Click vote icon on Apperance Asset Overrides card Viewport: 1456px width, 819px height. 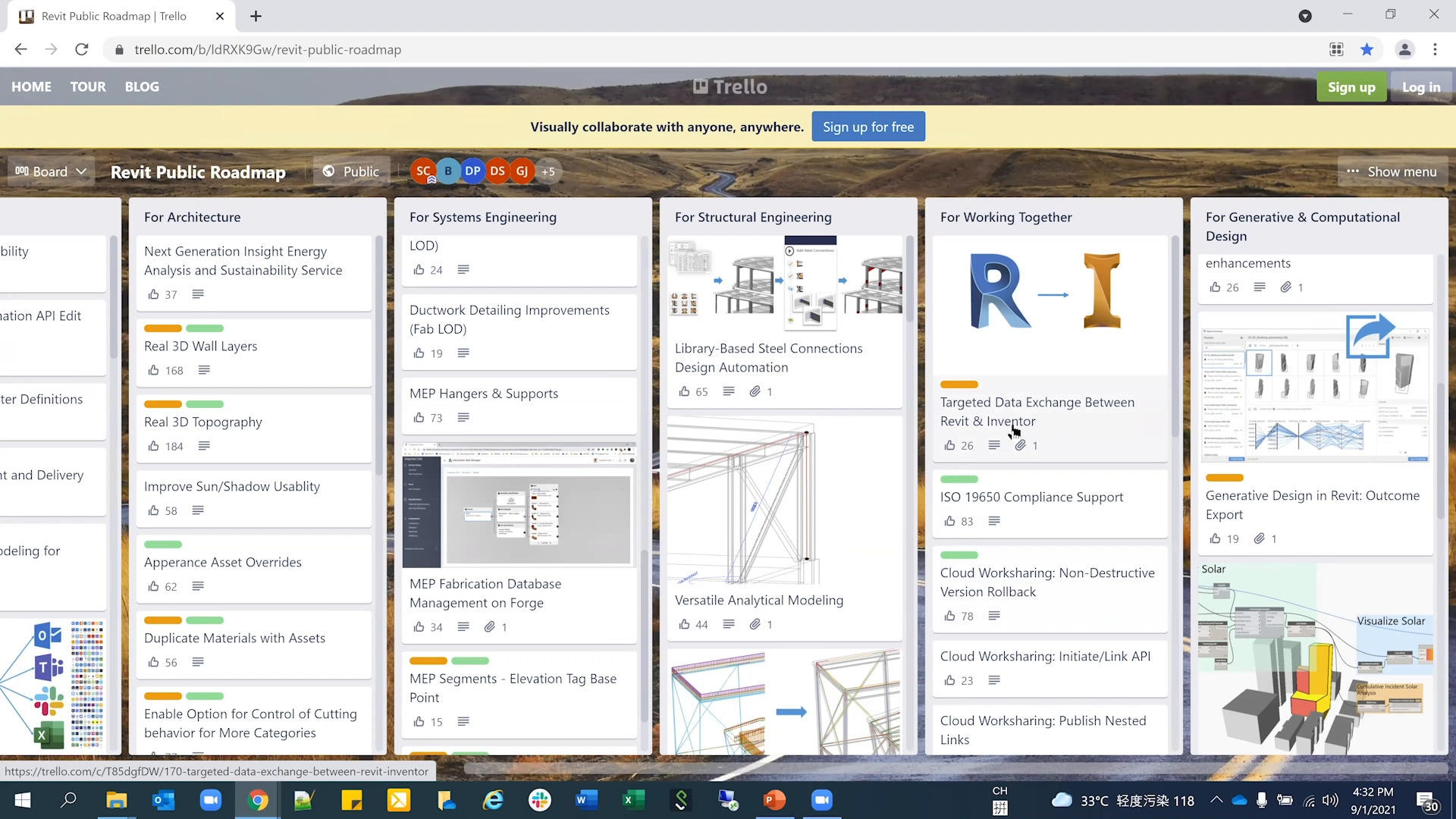[x=154, y=586]
